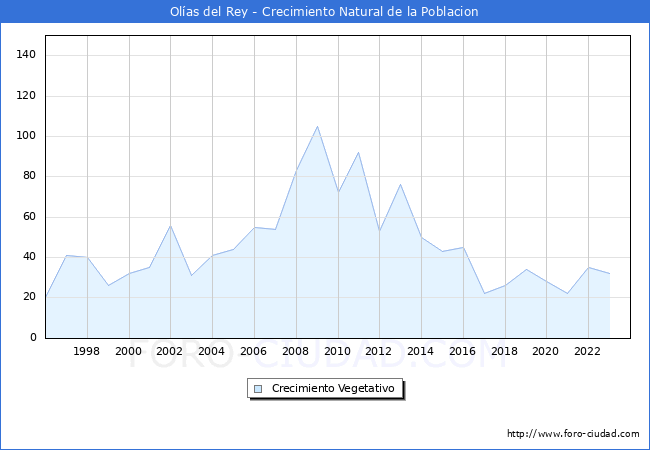Image resolution: width=650 pixels, height=450 pixels.
Task: Click x-axis year 1998
Action: [86, 351]
